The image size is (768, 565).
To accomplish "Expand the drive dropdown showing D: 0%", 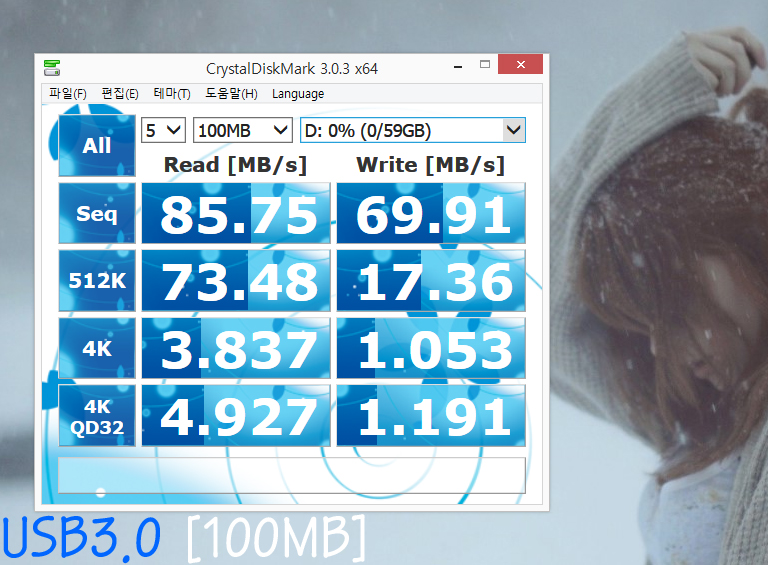I will pyautogui.click(x=413, y=130).
